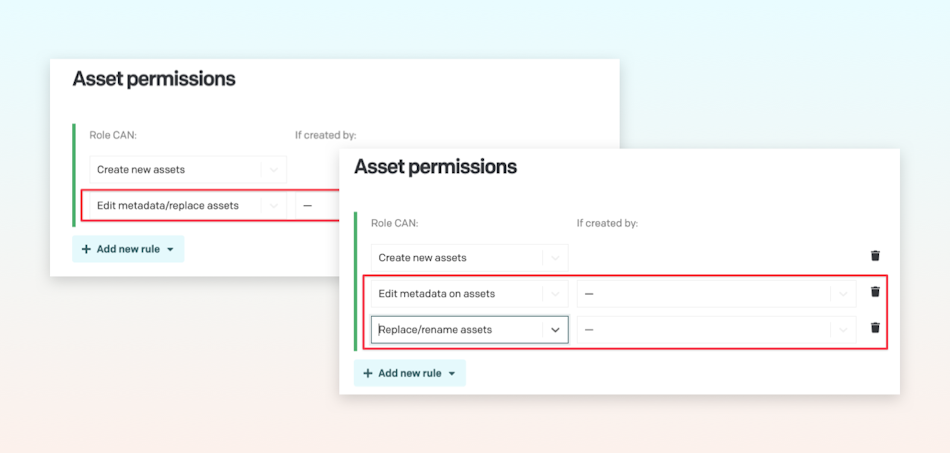Expand Replace/rename assets dropdown chevron
Viewport: 950px width, 453px height.
tap(555, 330)
